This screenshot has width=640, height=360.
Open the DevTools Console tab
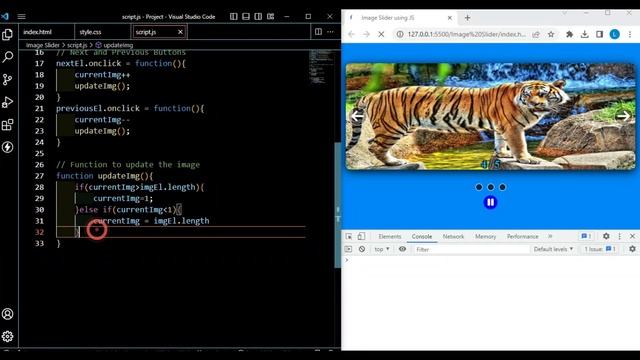tap(422, 237)
